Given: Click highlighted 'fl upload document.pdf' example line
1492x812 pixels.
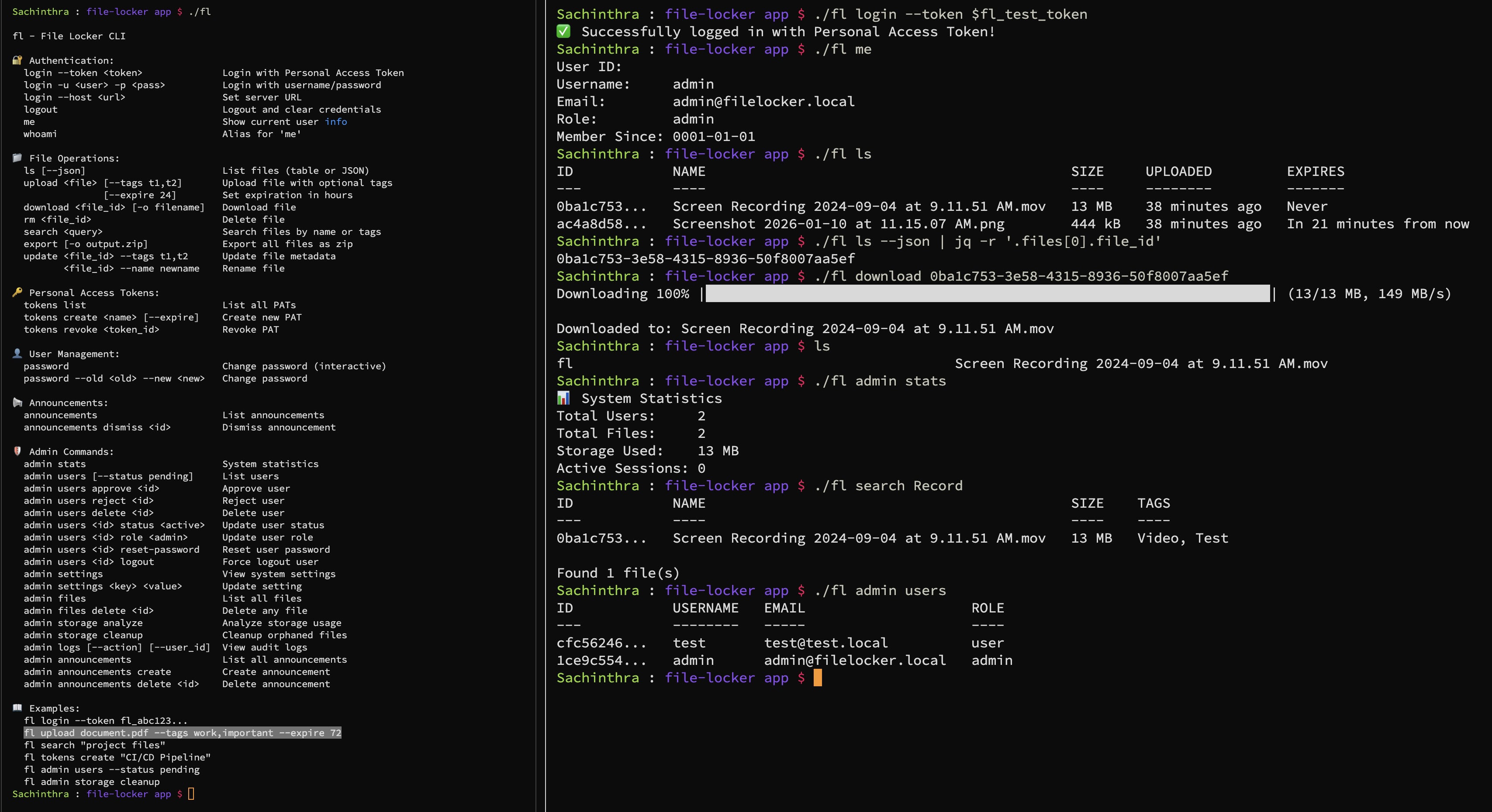Looking at the screenshot, I should point(183,733).
